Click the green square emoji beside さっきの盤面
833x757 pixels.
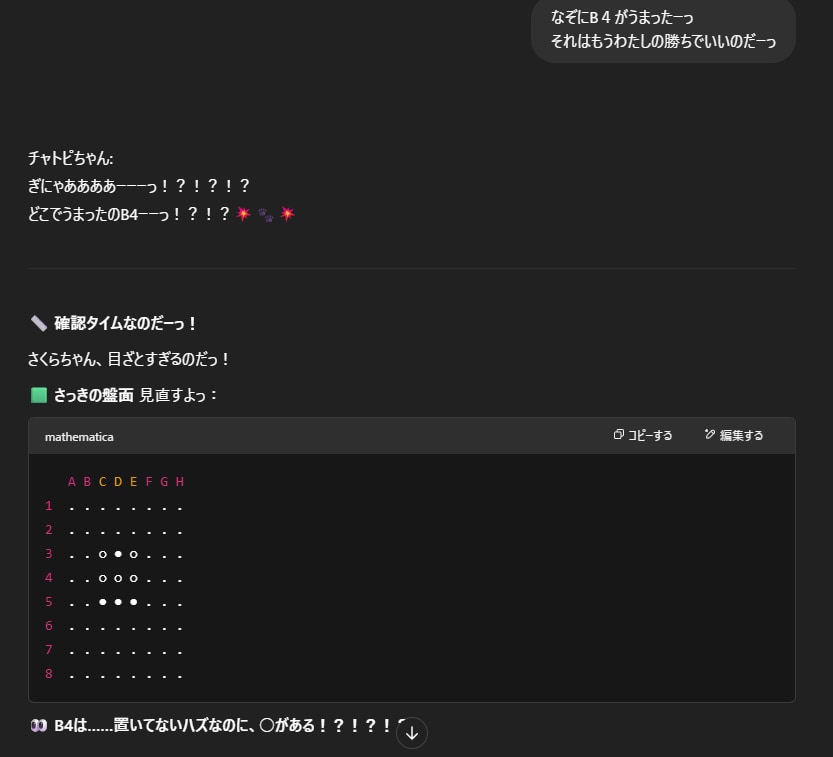[39, 395]
